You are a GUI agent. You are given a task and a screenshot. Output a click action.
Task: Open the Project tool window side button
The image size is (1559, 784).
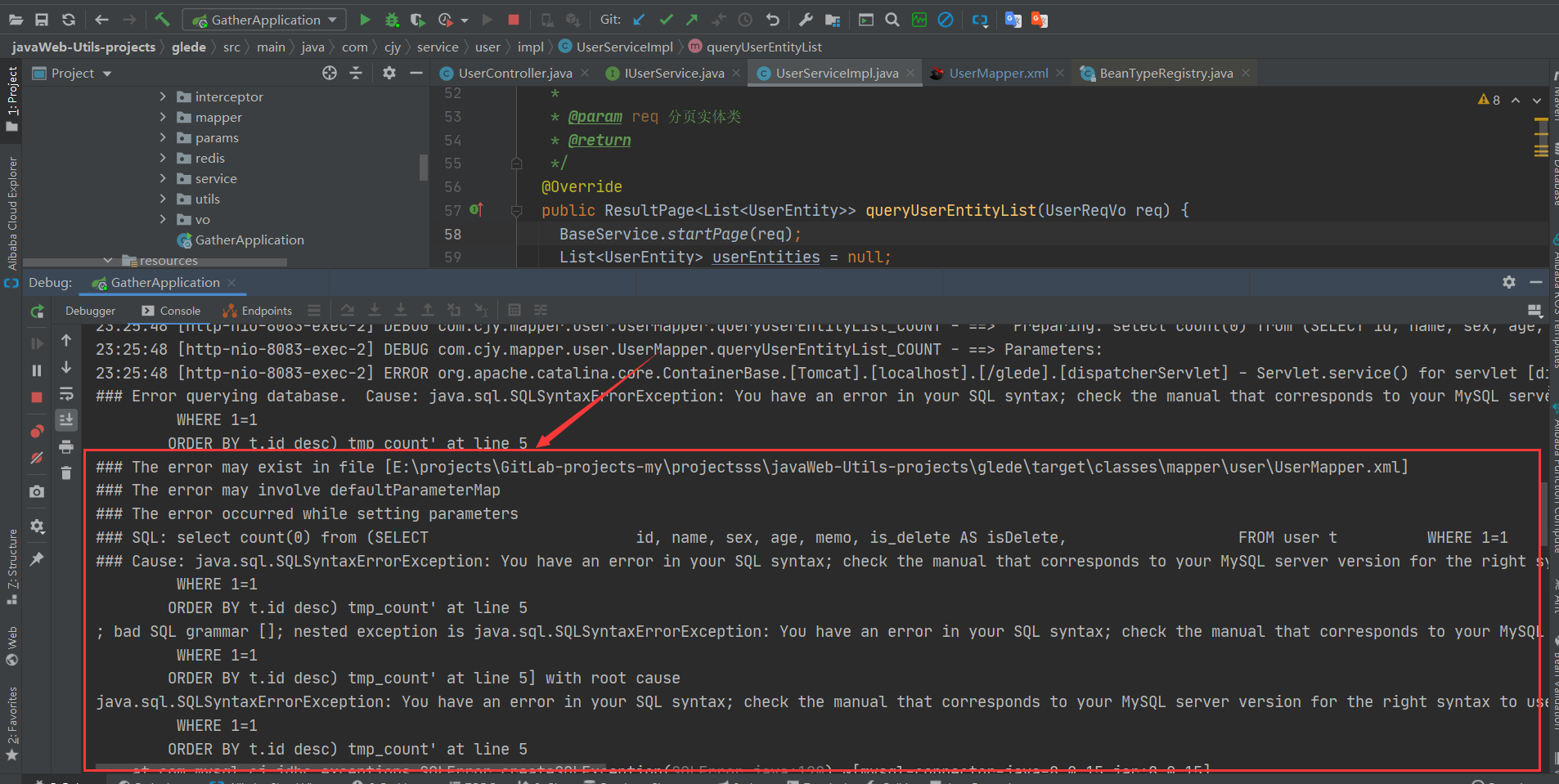[11, 98]
